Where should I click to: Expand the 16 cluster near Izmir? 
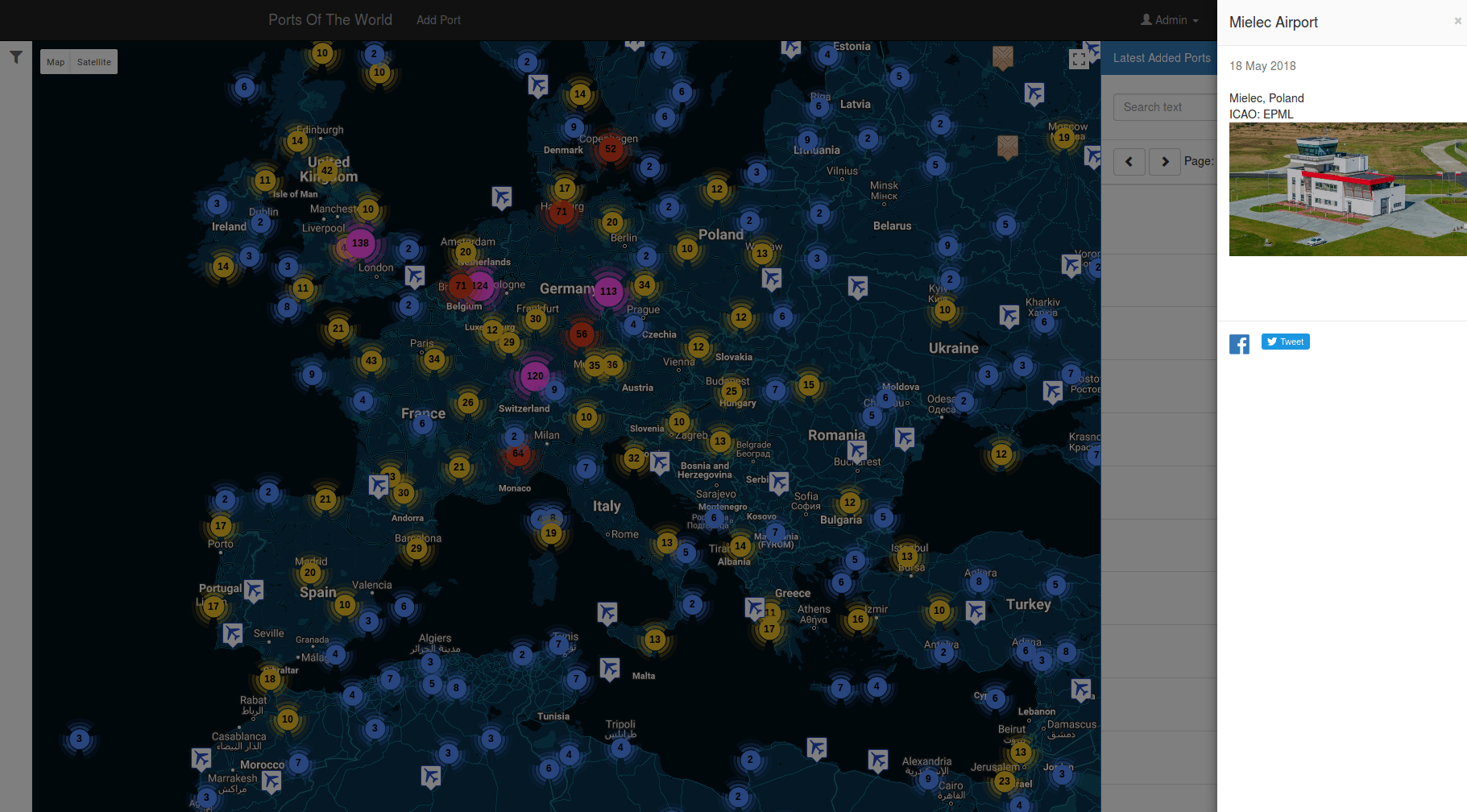pyautogui.click(x=858, y=619)
